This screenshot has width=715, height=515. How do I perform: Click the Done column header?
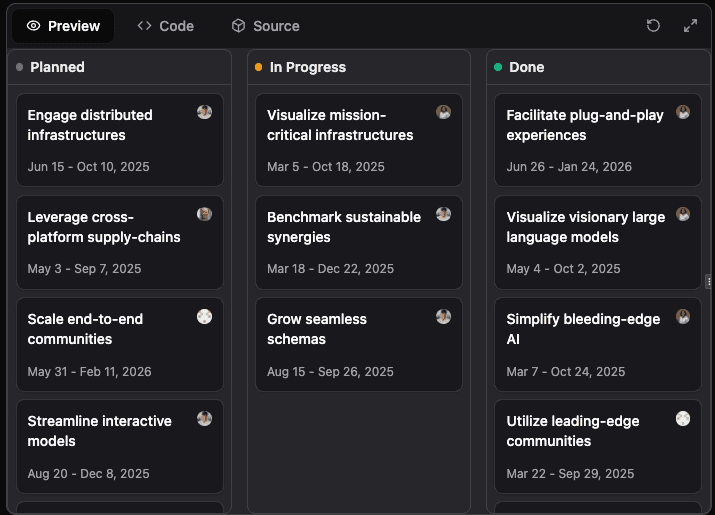tap(527, 67)
